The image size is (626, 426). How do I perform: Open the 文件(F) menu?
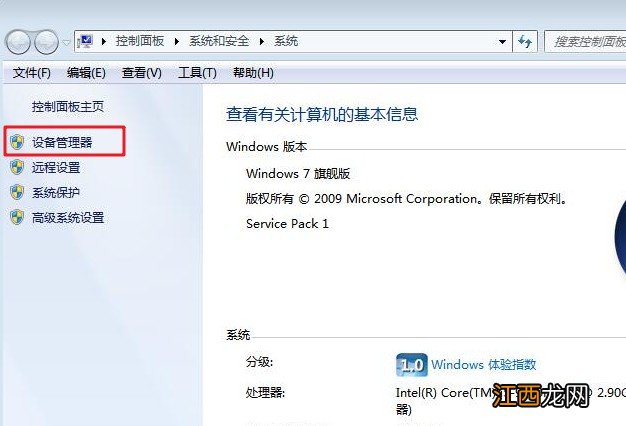[32, 73]
